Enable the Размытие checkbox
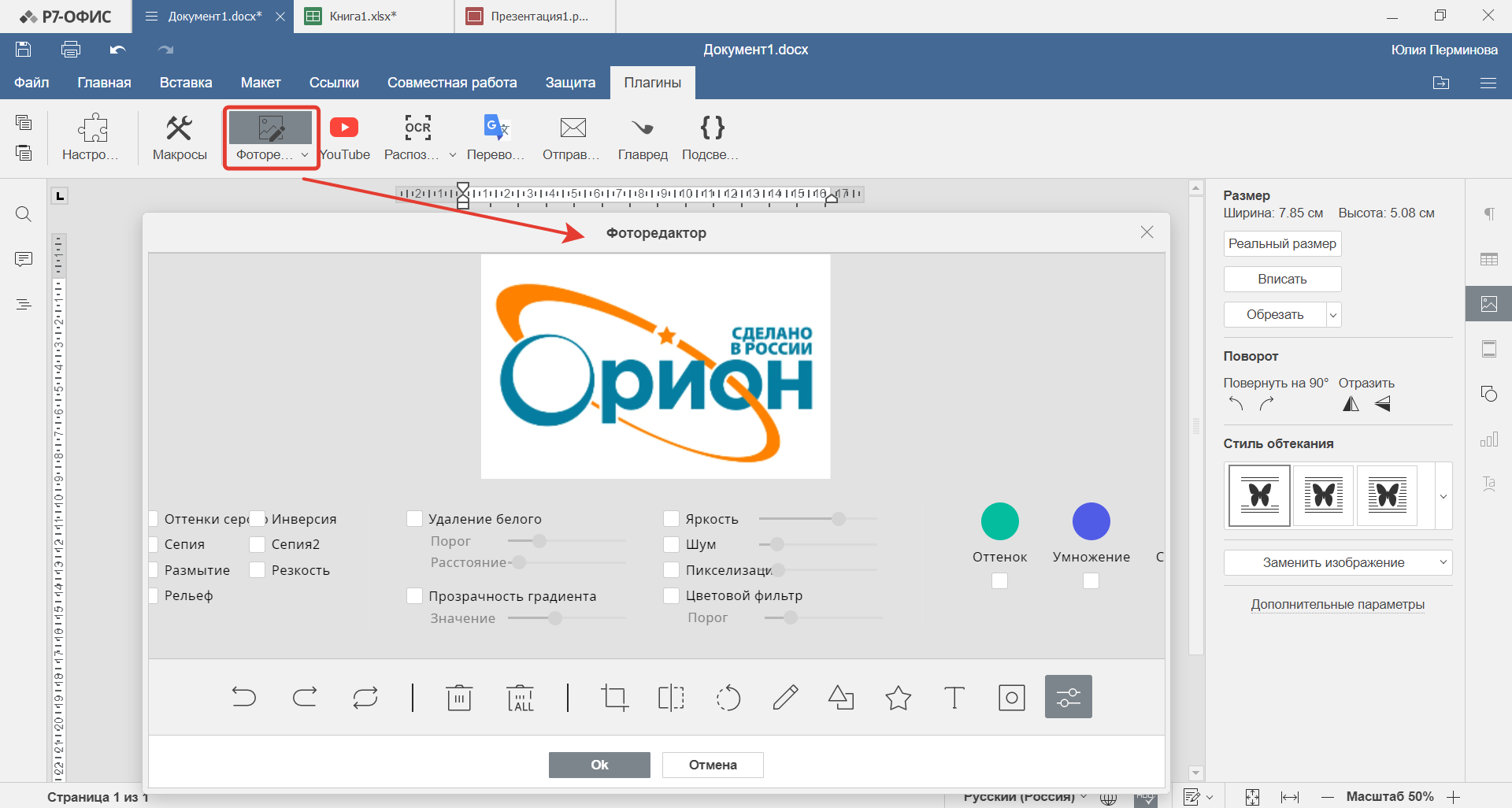This screenshot has height=808, width=1512. (153, 570)
